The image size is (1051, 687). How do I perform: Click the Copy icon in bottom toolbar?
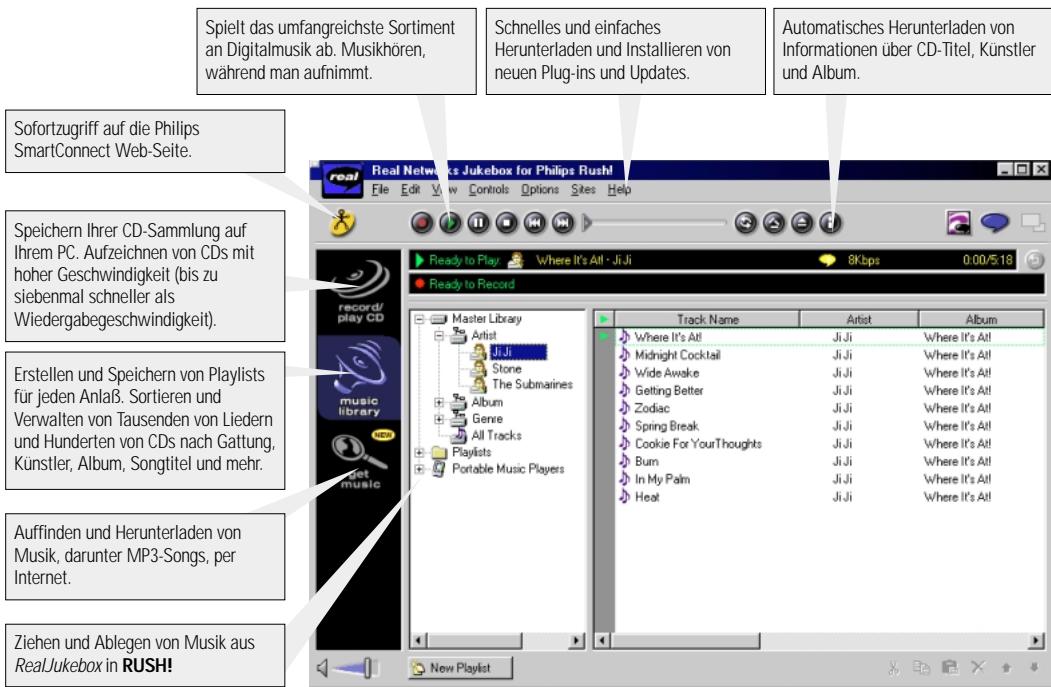pyautogui.click(x=922, y=668)
